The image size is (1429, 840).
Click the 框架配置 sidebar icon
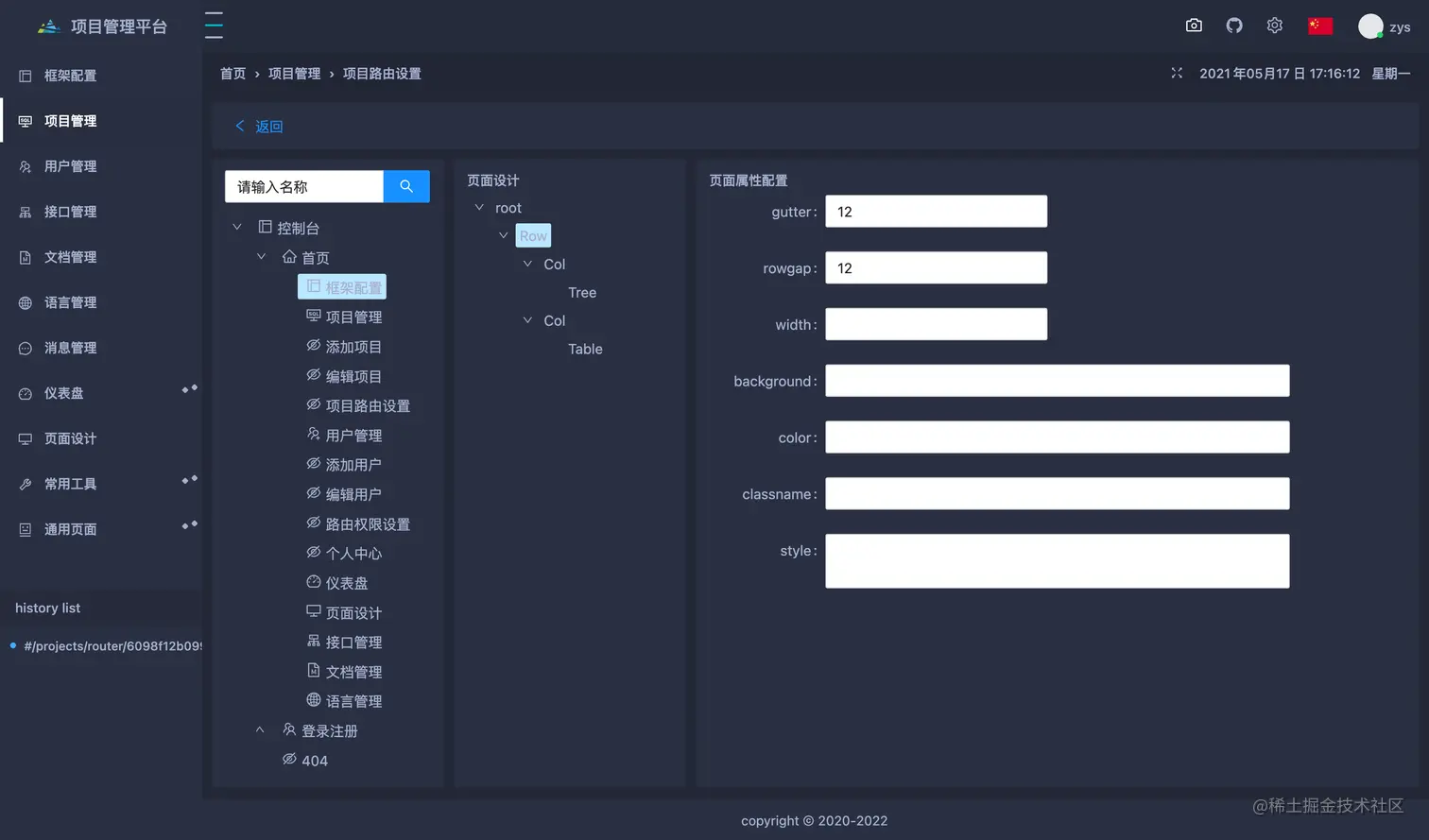[x=26, y=76]
